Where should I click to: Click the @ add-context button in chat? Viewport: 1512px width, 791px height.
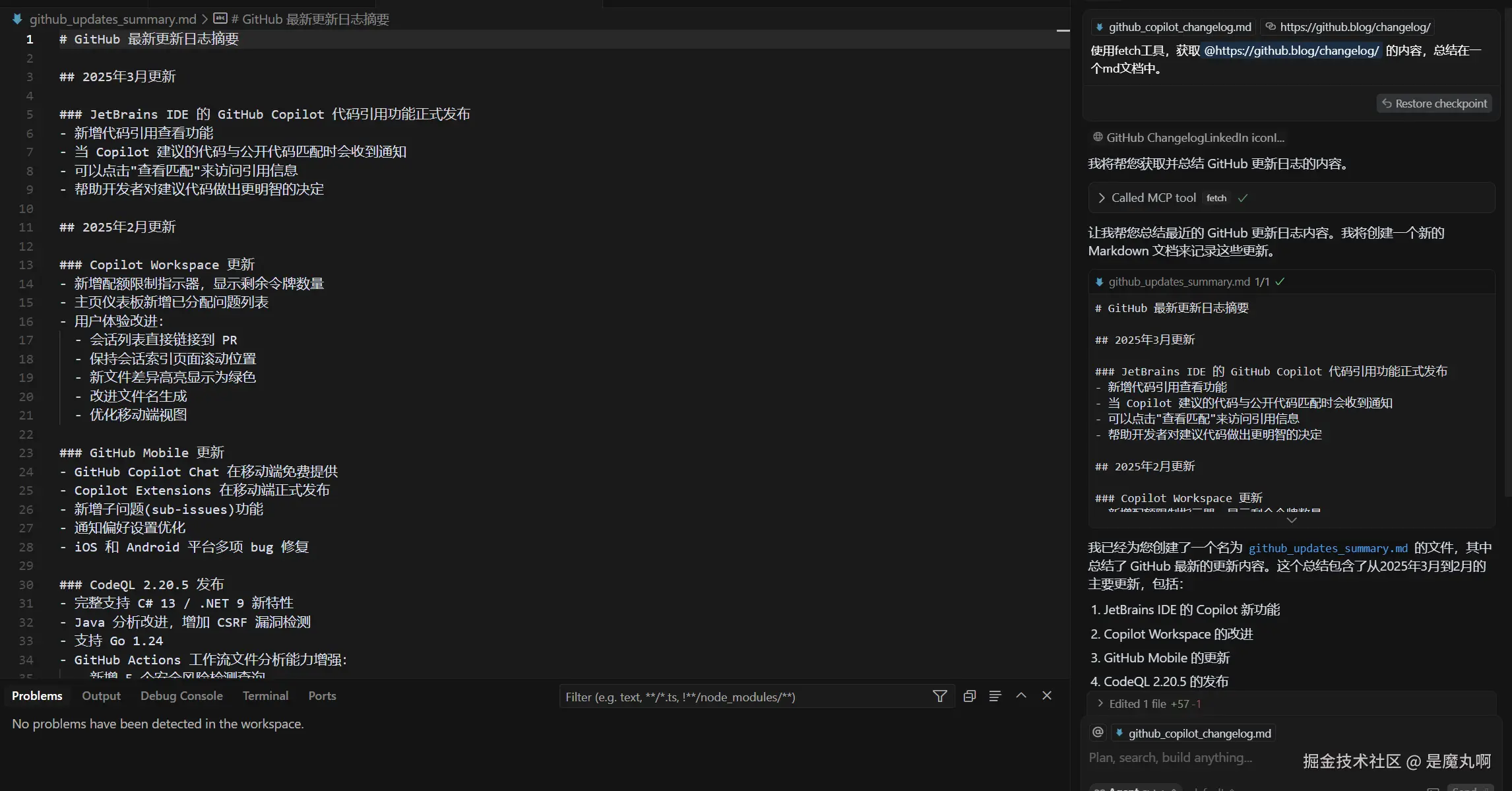coord(1098,732)
